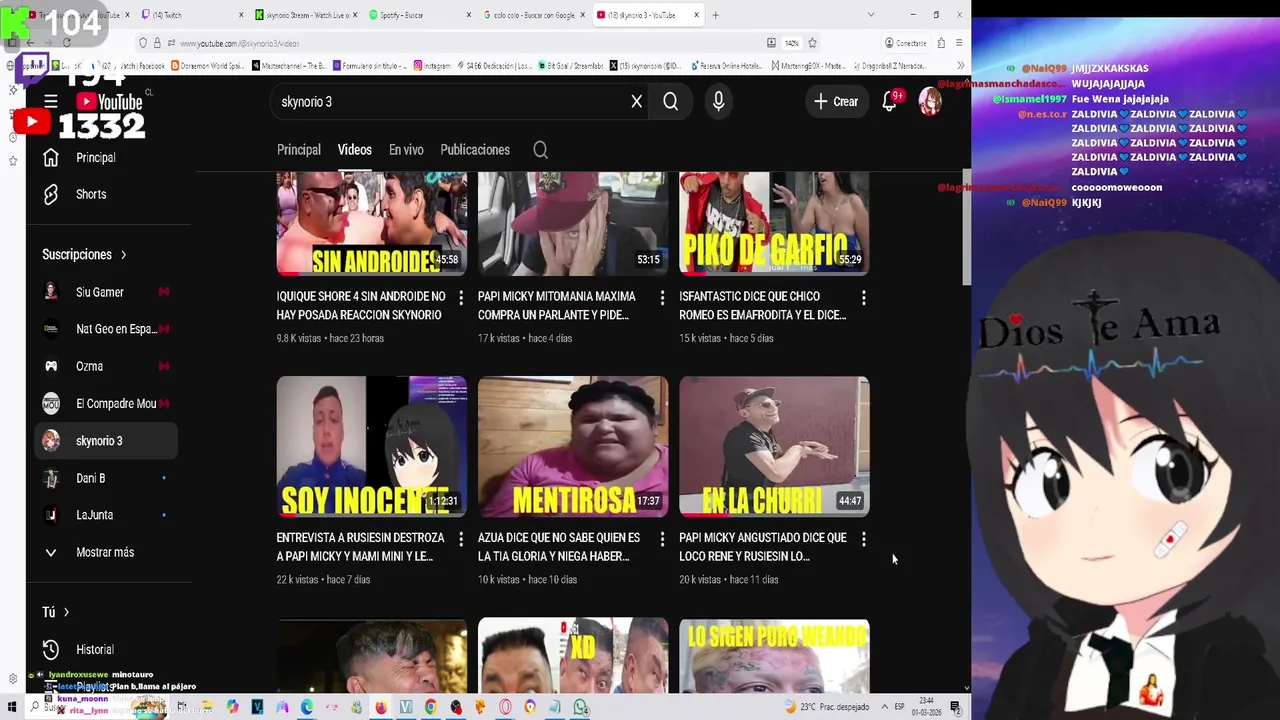The image size is (1280, 720).
Task: Bookmark this page with the star
Action: pyautogui.click(x=812, y=43)
